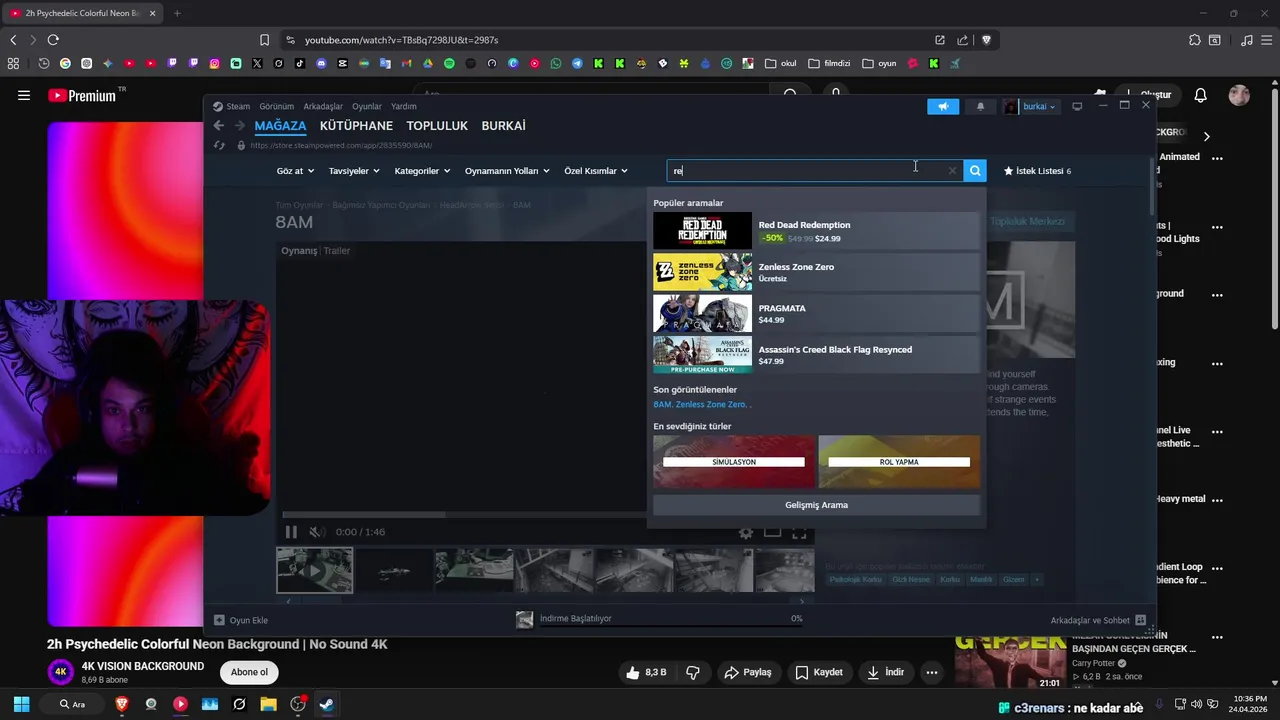
Task: Open Brave Shields icon in address bar
Action: coord(986,40)
